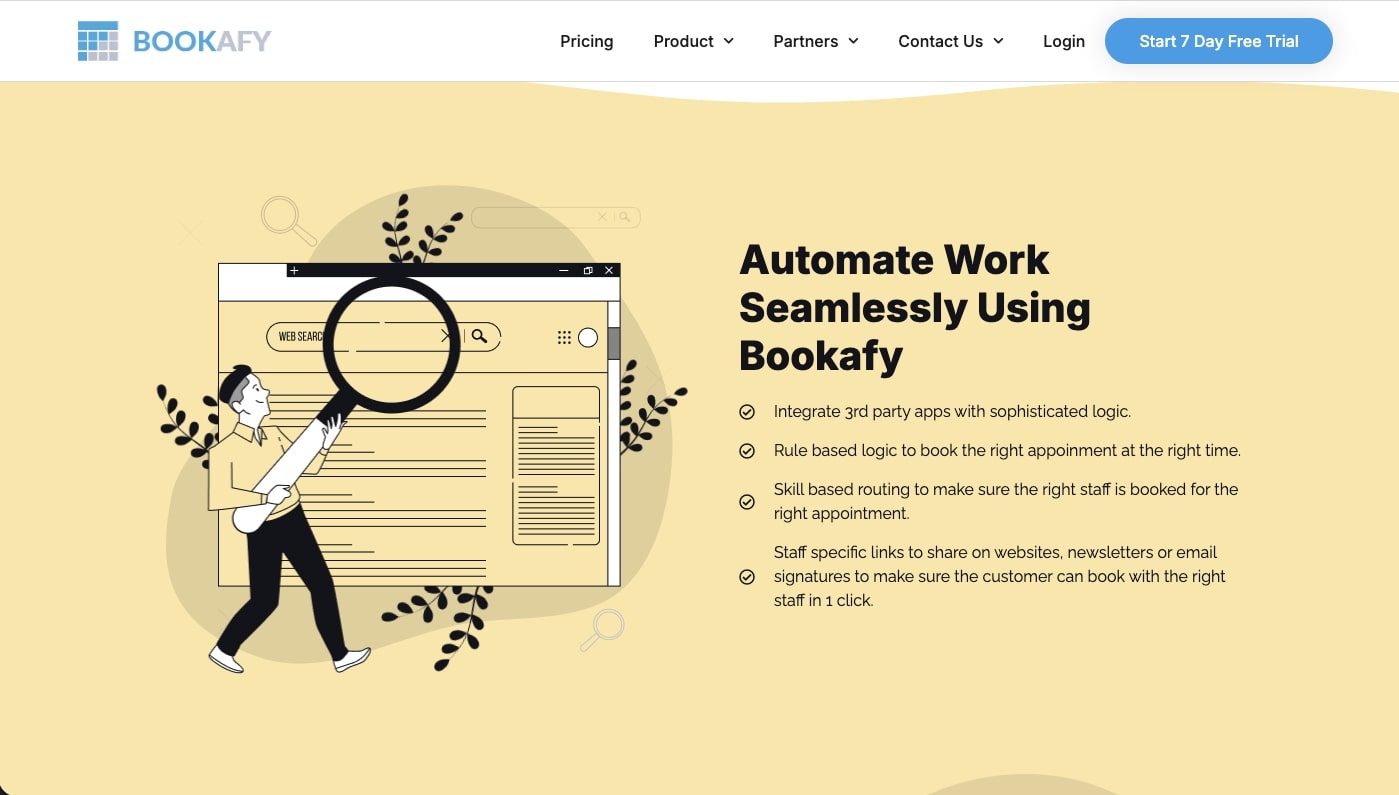This screenshot has width=1399, height=795.
Task: Click the checkmark beside "Staff specific links" bullet
Action: [x=747, y=577]
